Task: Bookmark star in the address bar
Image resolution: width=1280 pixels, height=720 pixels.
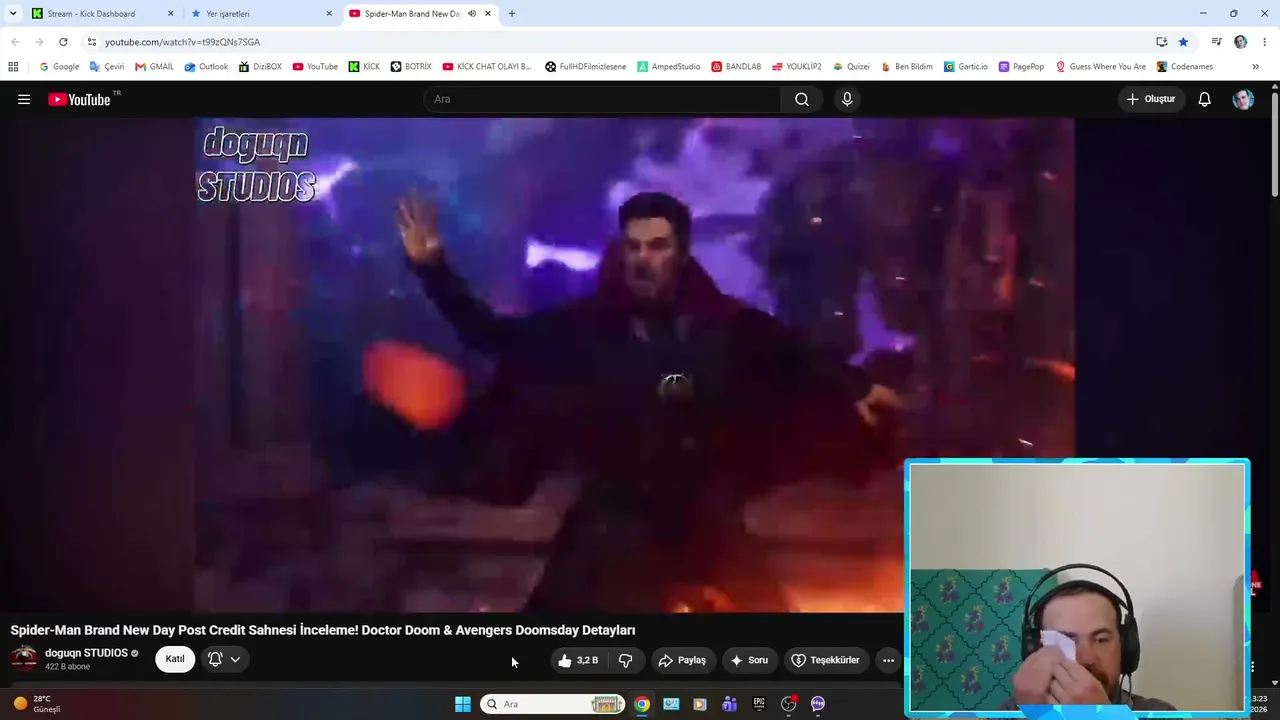Action: pos(1183,42)
